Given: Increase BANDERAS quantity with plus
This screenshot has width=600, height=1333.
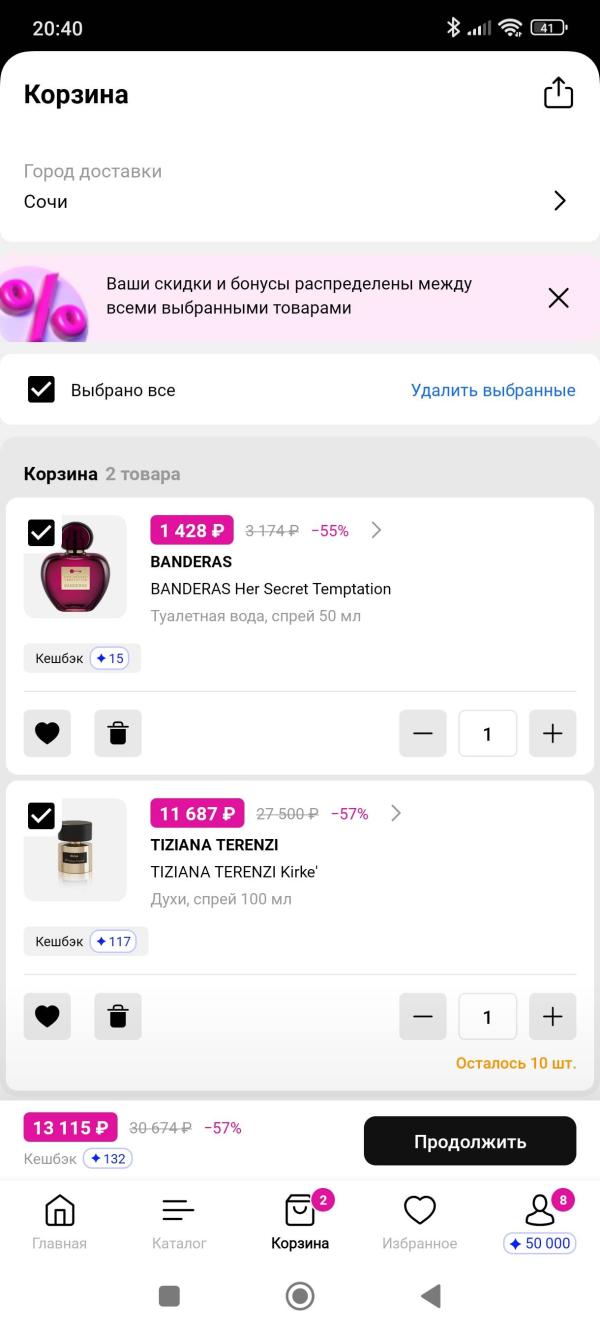Looking at the screenshot, I should [552, 733].
